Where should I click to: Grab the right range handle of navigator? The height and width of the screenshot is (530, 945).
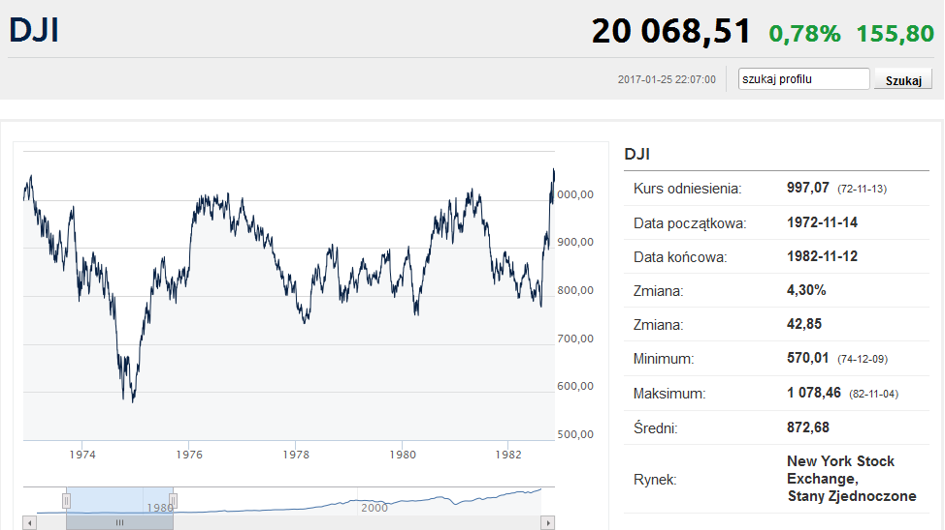173,500
